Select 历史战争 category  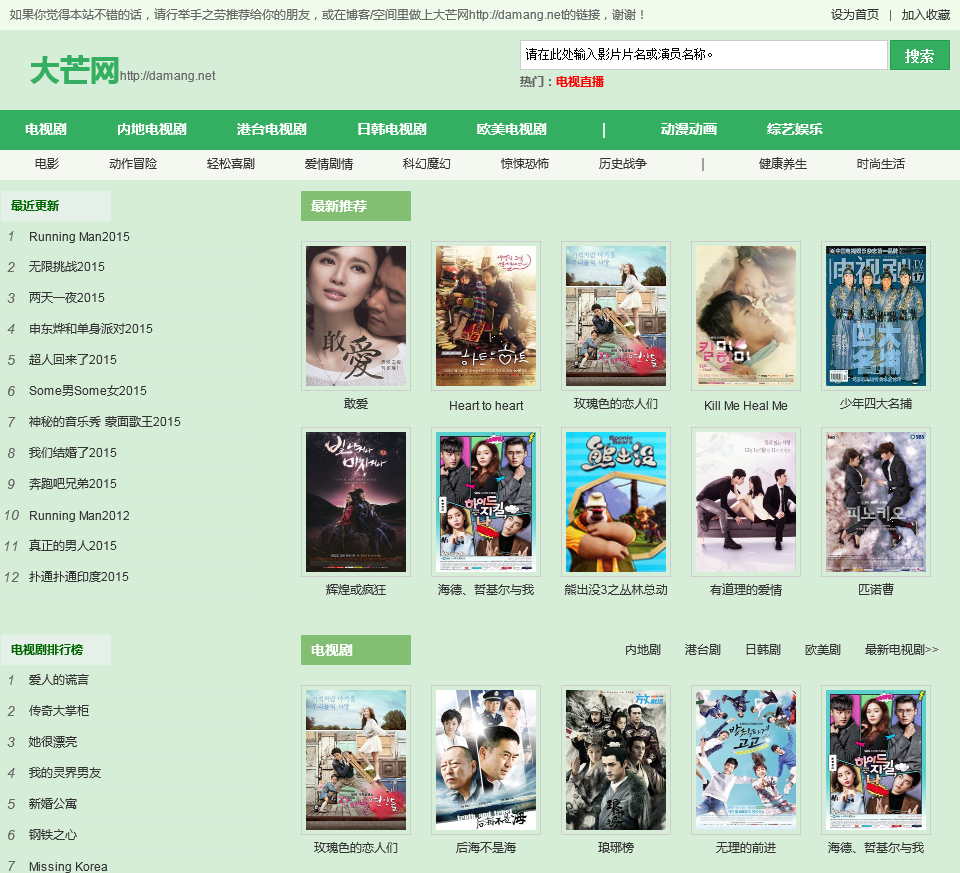[623, 163]
